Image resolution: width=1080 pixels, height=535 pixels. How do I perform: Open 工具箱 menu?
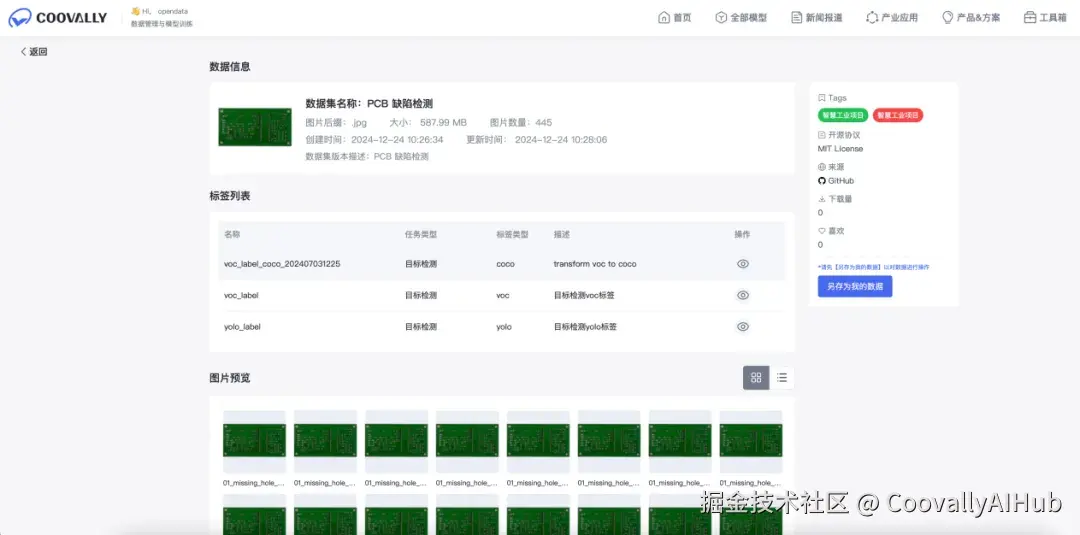tap(1045, 18)
